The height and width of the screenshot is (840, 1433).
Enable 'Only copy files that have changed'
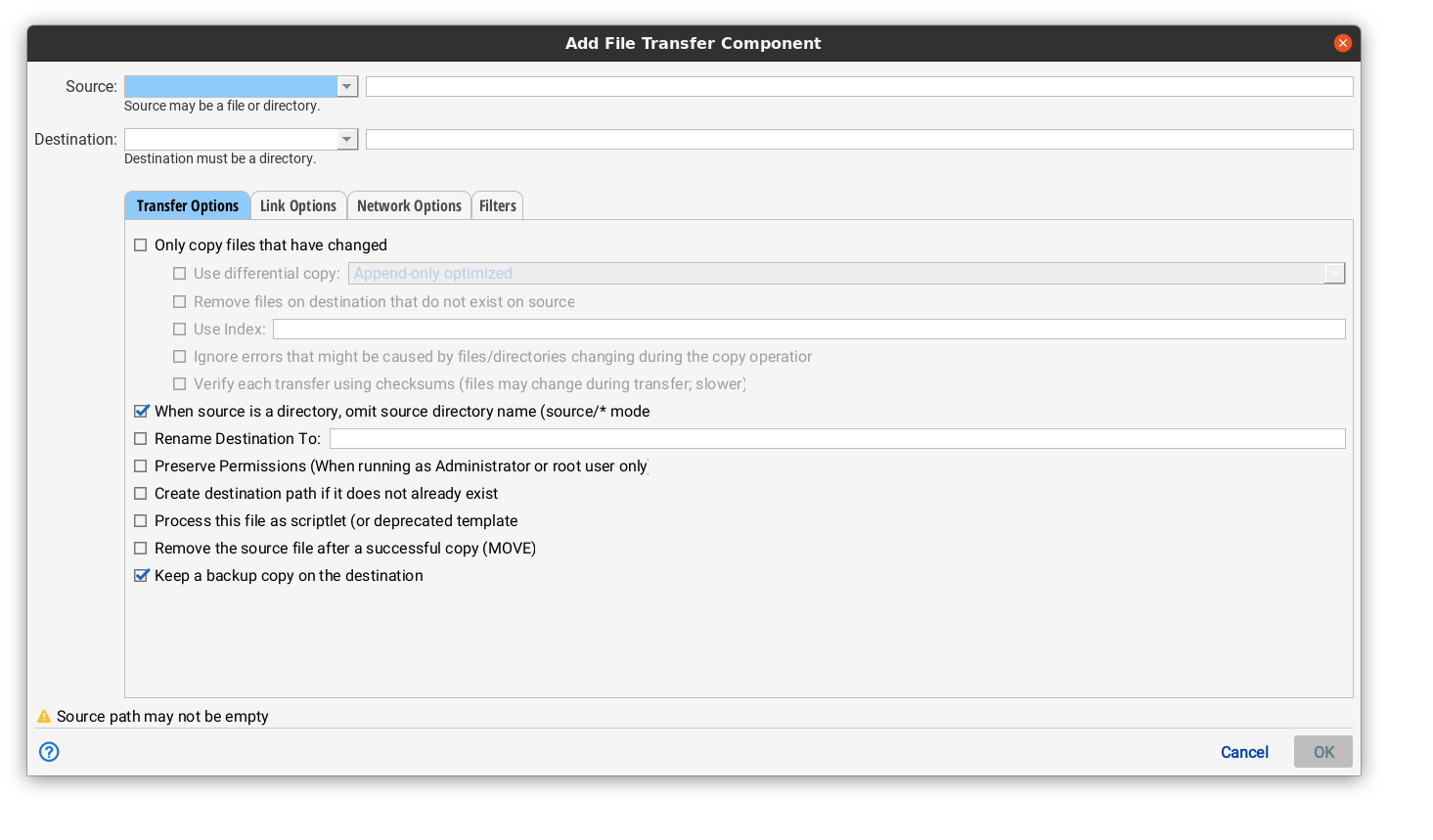[140, 244]
